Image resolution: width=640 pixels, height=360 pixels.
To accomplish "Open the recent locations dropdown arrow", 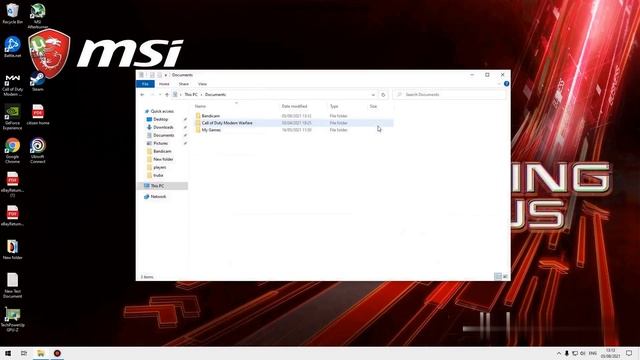I will pyautogui.click(x=160, y=95).
